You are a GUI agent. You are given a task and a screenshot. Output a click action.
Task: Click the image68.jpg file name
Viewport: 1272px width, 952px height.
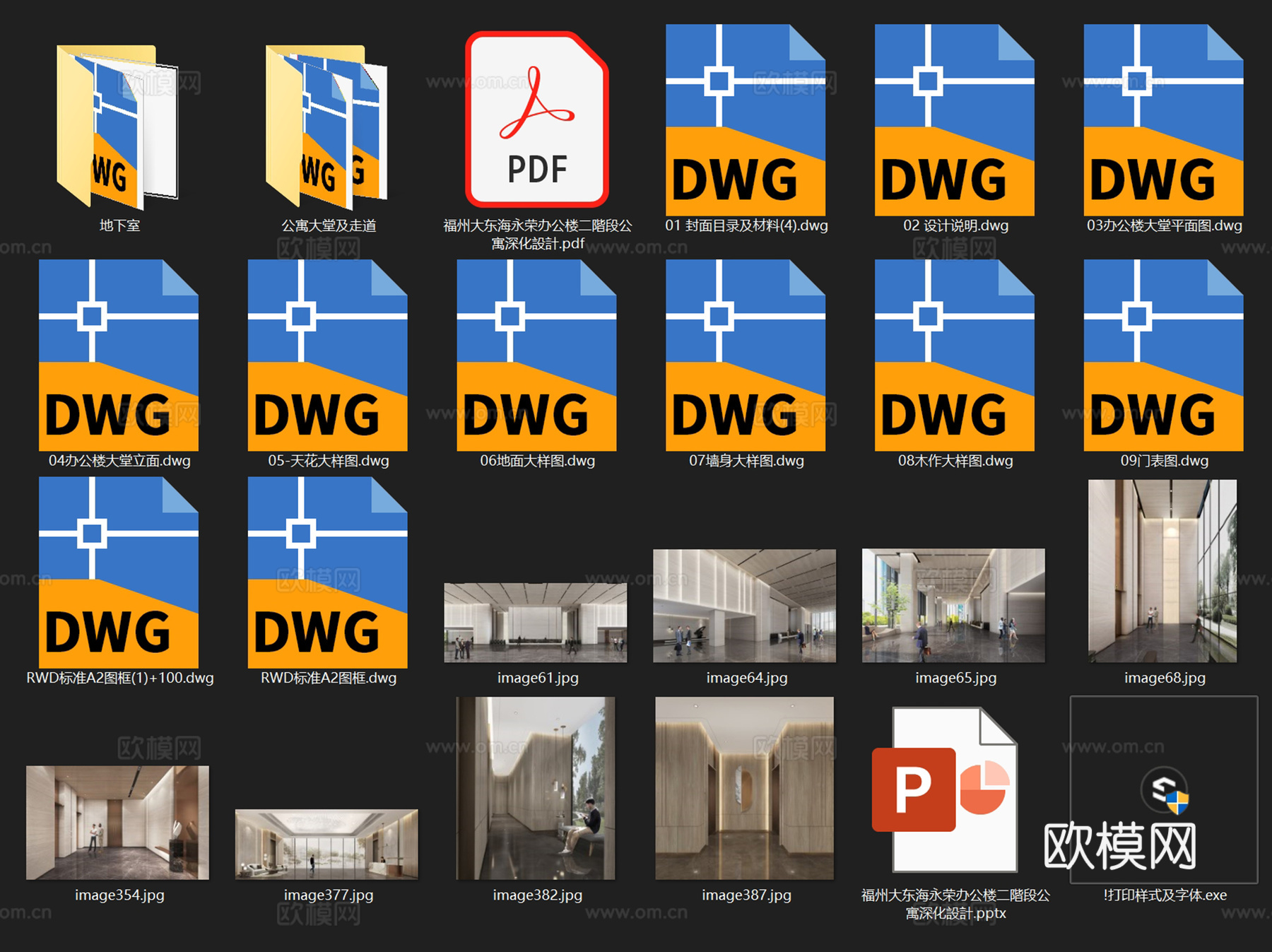[x=1165, y=678]
